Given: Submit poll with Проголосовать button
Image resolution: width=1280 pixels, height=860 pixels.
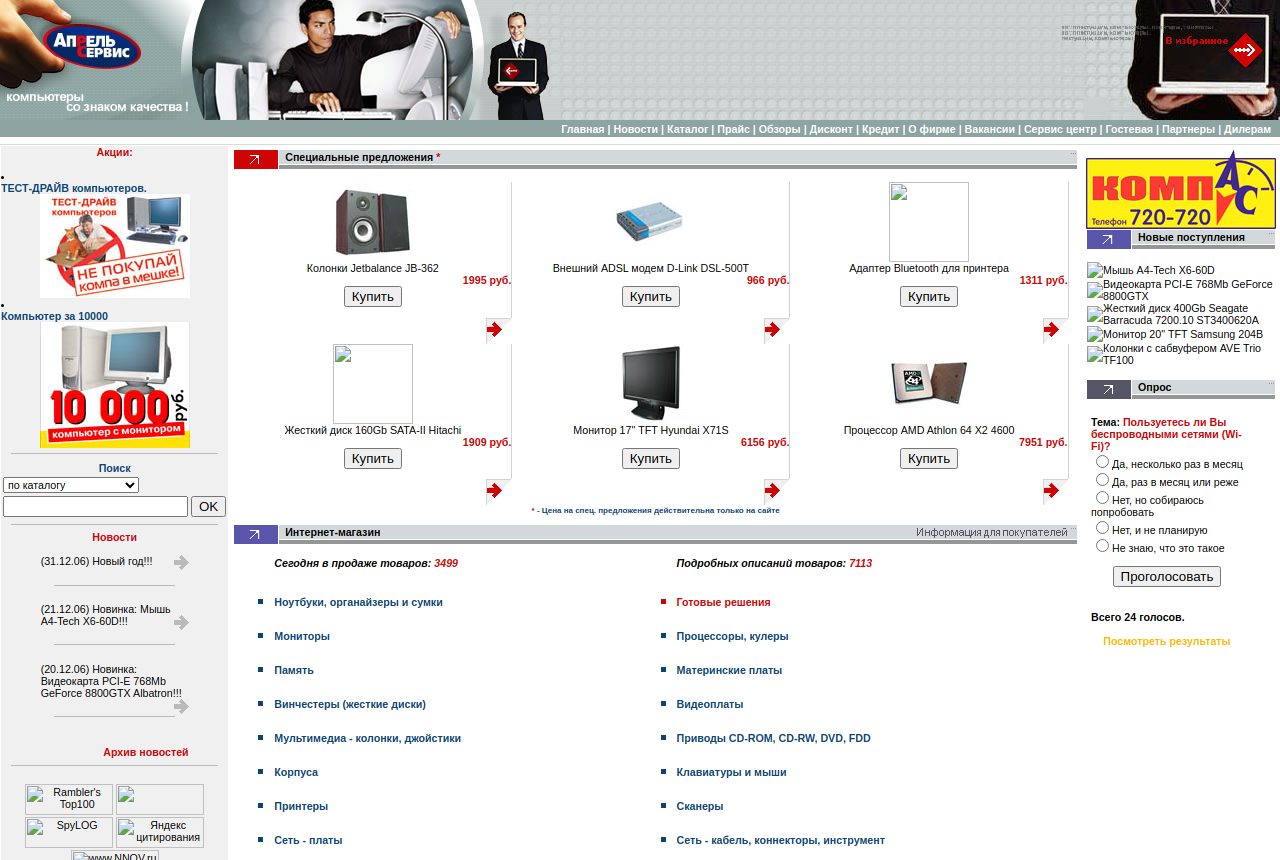Looking at the screenshot, I should [x=1167, y=576].
